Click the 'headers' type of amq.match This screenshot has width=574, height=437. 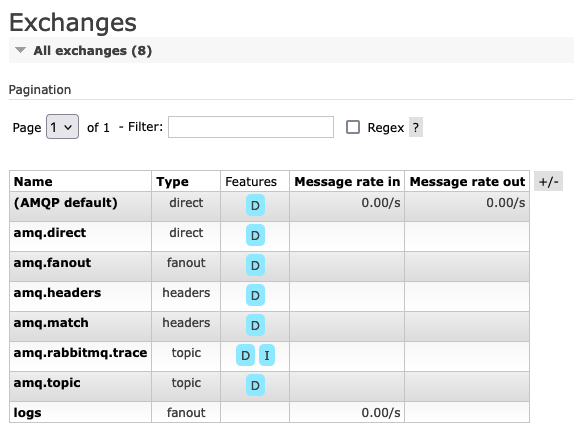(186, 323)
